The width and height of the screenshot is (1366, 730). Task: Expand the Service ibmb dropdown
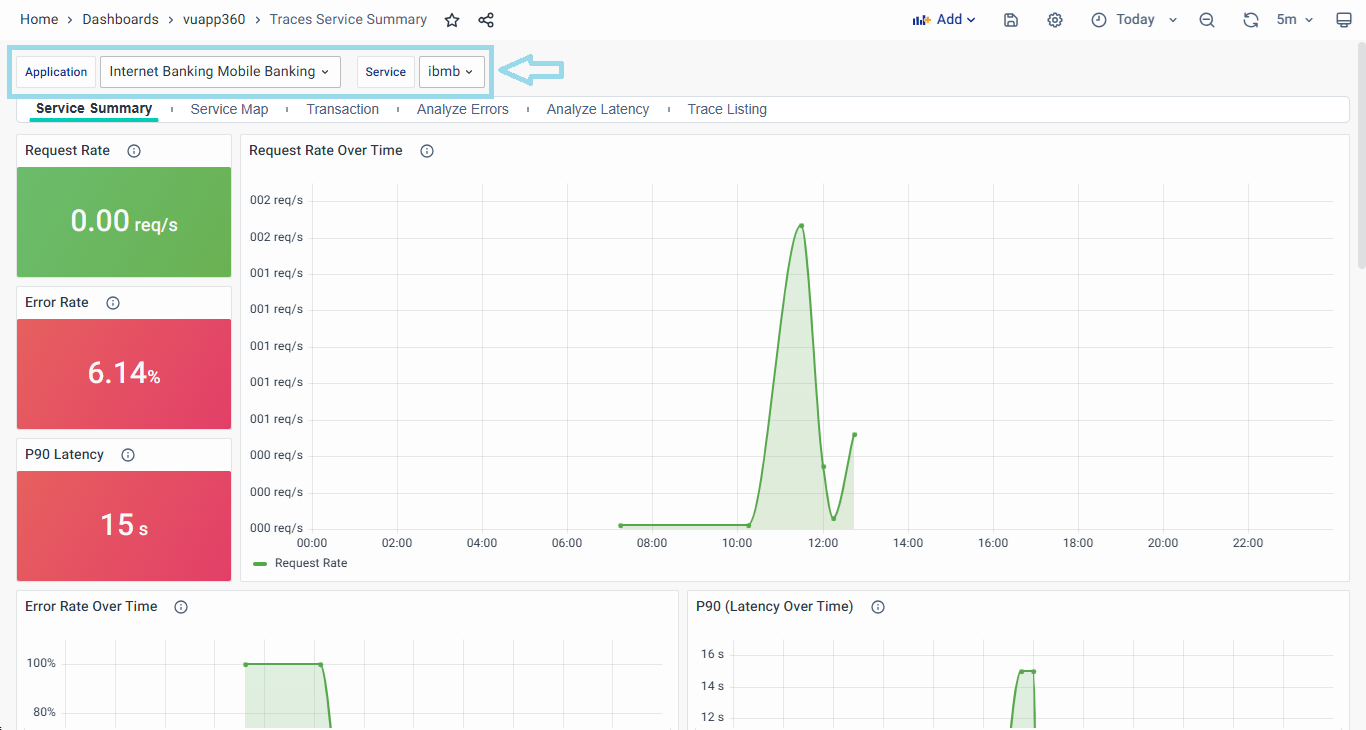click(451, 72)
